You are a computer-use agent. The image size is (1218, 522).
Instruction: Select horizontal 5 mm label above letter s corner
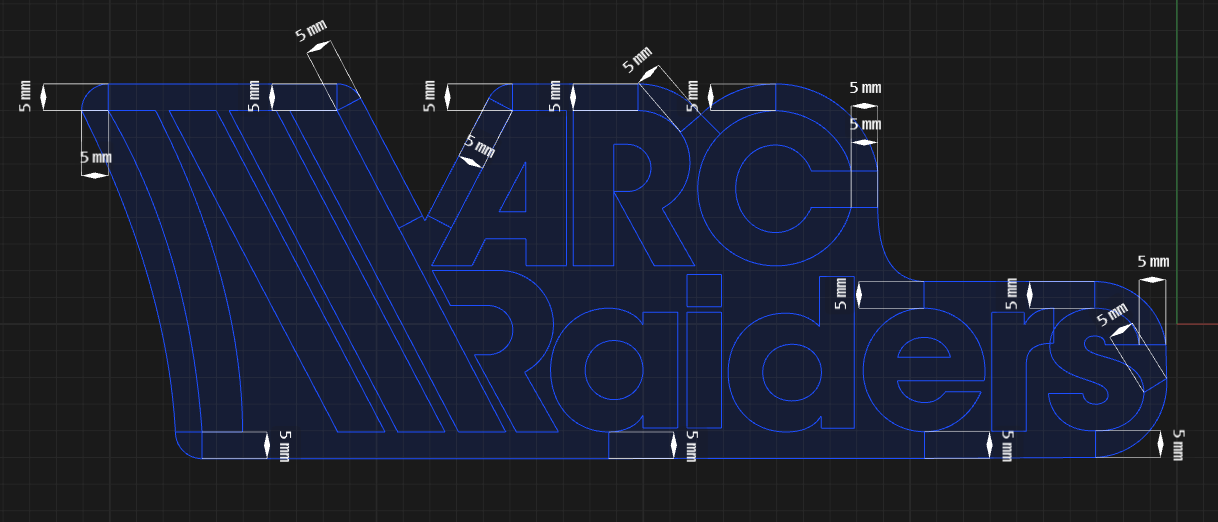click(1153, 261)
